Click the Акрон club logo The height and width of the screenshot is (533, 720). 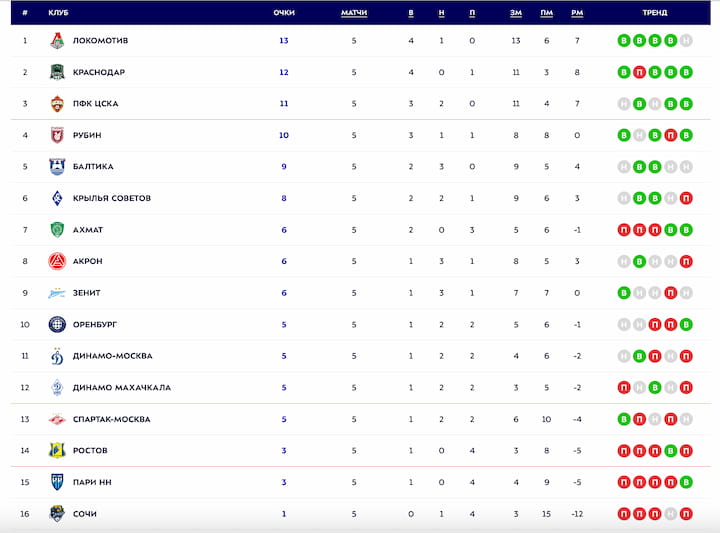click(x=57, y=261)
